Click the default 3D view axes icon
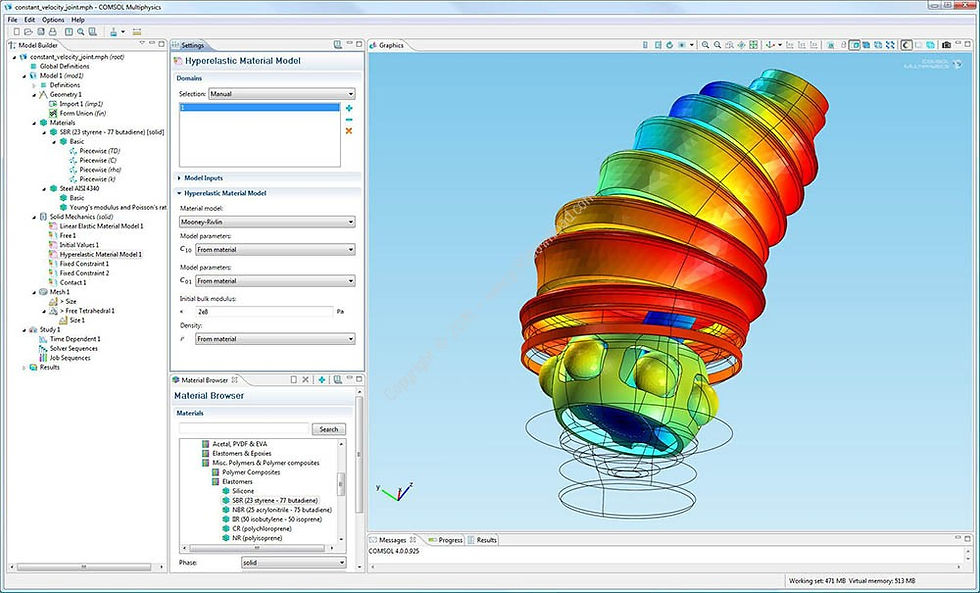980x593 pixels. [x=770, y=45]
